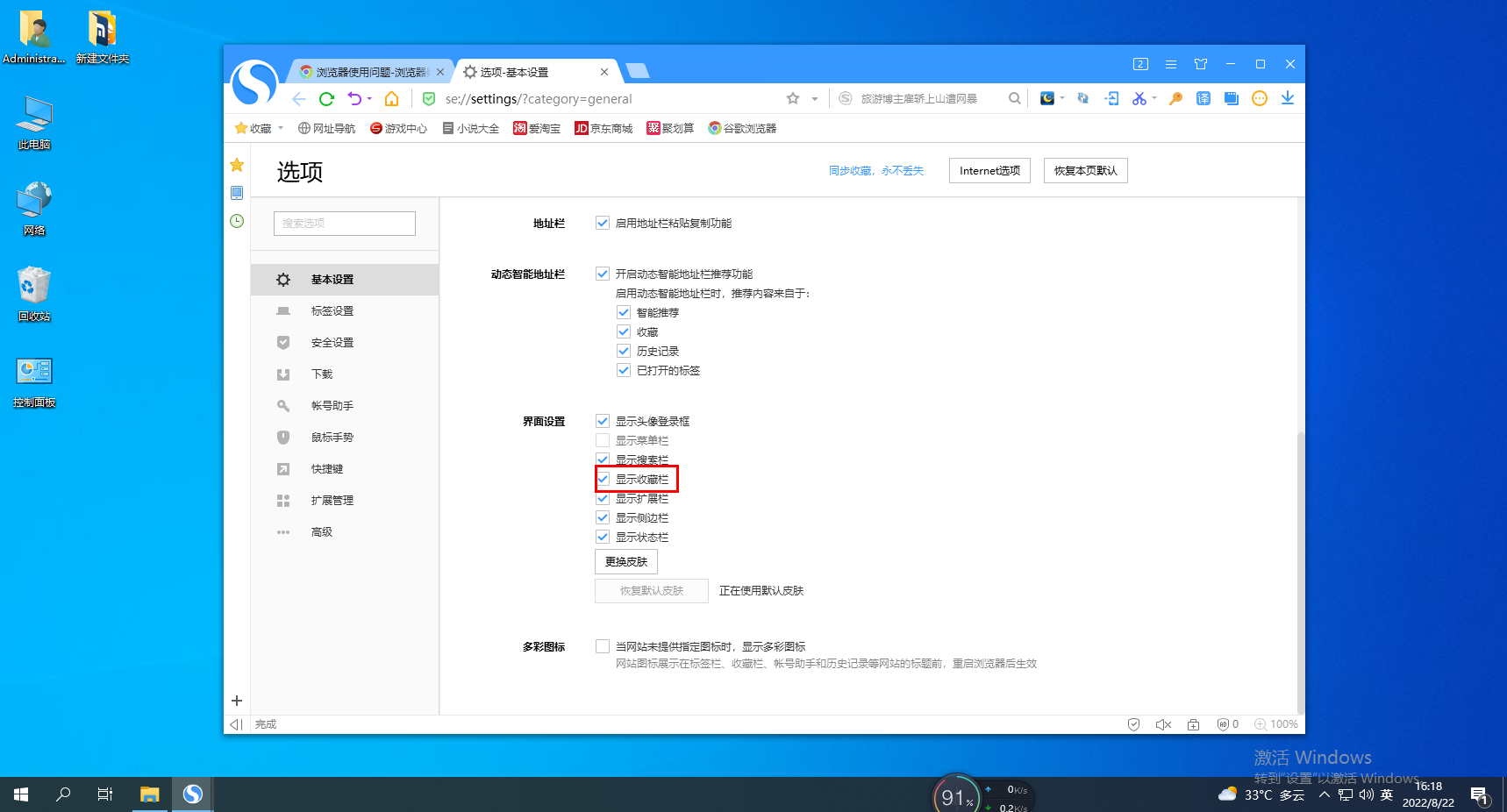
Task: Click 更换皮肤 button
Action: [626, 561]
